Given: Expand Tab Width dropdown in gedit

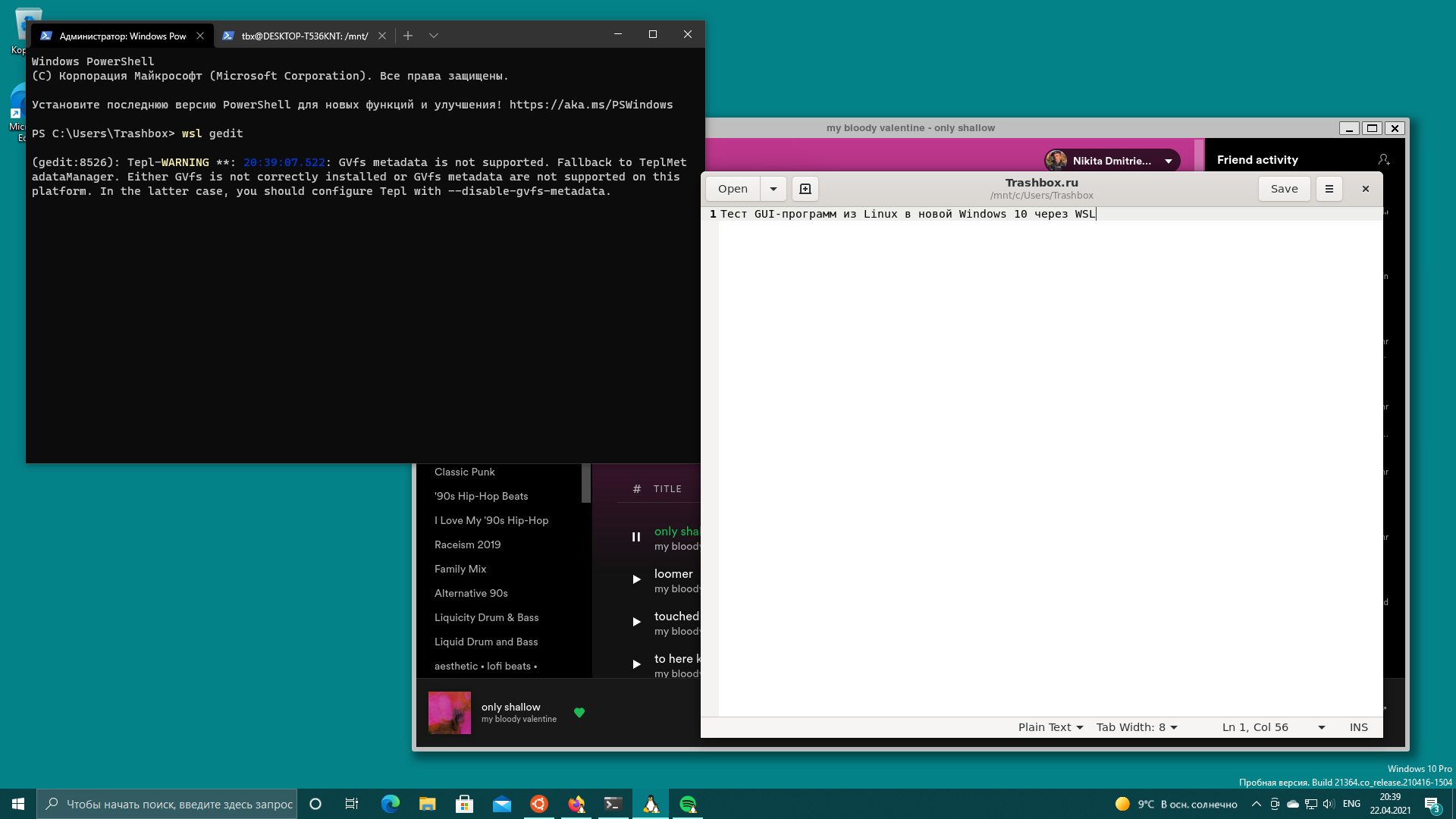Looking at the screenshot, I should (1136, 727).
